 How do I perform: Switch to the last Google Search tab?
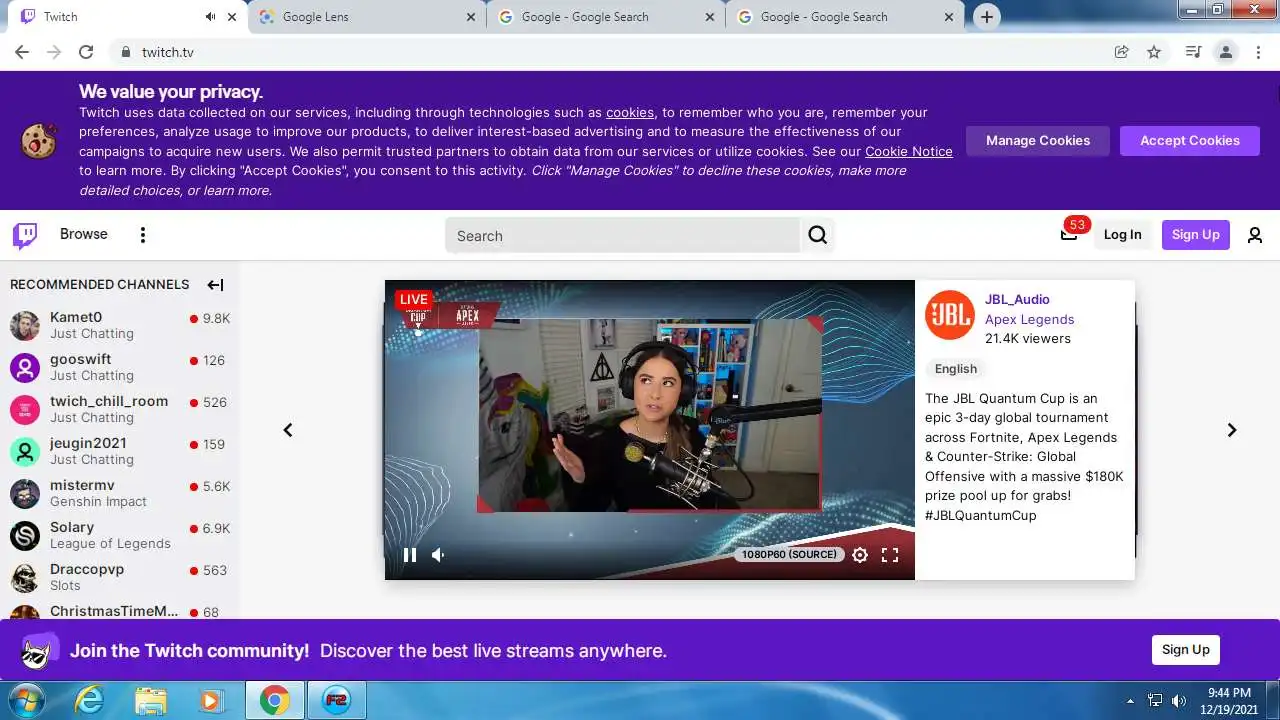click(845, 17)
